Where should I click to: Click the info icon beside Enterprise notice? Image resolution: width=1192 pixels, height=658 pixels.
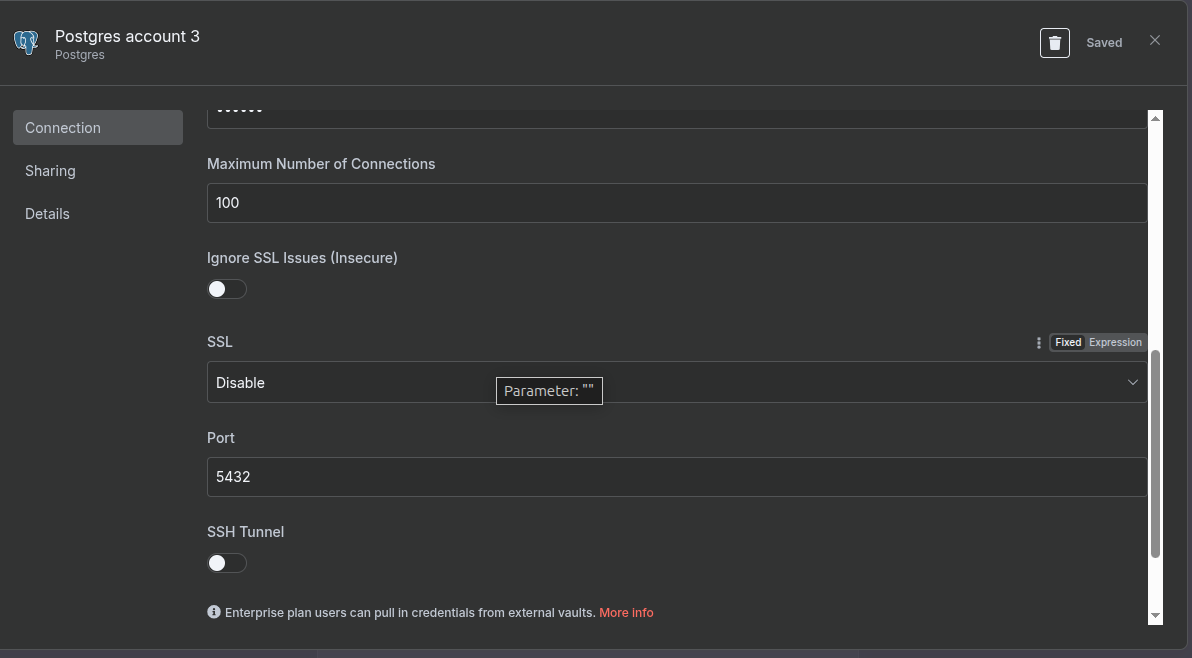coord(214,612)
